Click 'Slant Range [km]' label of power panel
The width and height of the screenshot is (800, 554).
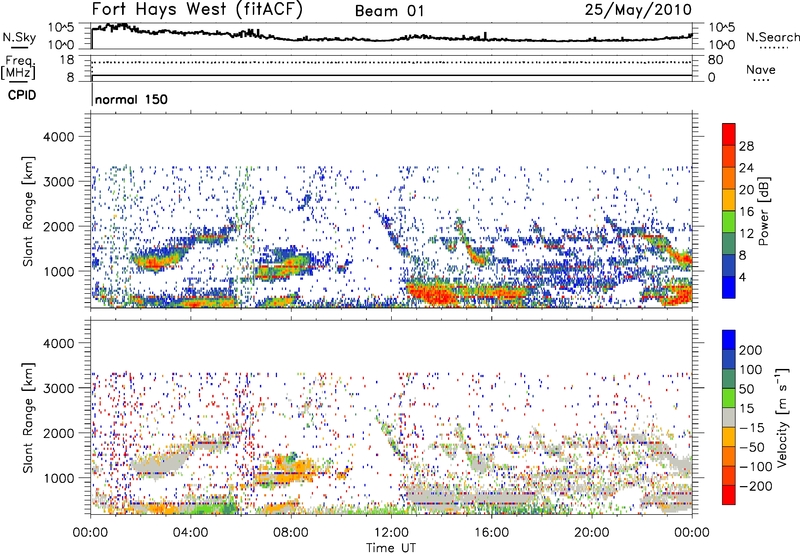tap(28, 212)
